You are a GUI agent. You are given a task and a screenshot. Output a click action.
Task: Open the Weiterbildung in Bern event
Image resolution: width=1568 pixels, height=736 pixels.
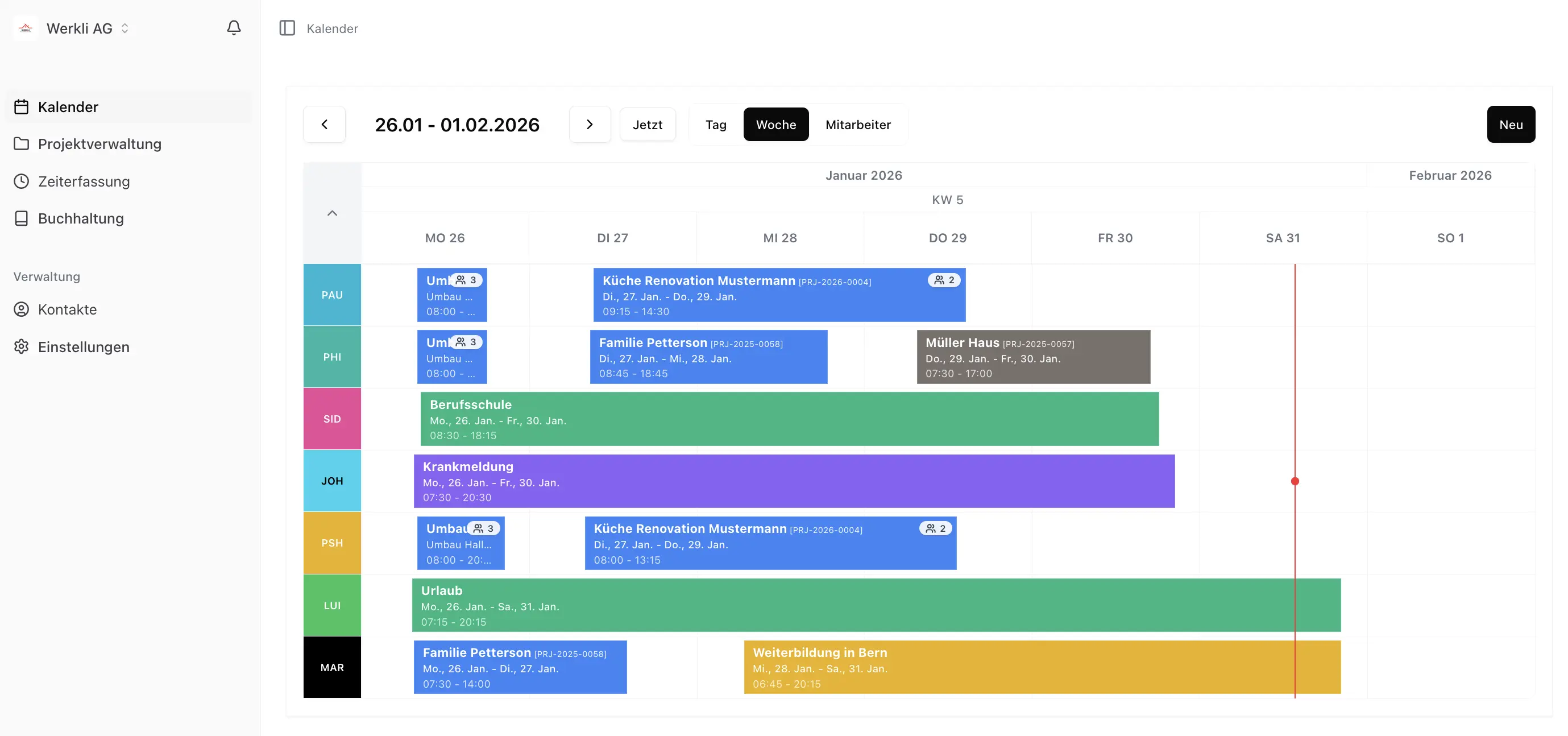click(x=1042, y=668)
